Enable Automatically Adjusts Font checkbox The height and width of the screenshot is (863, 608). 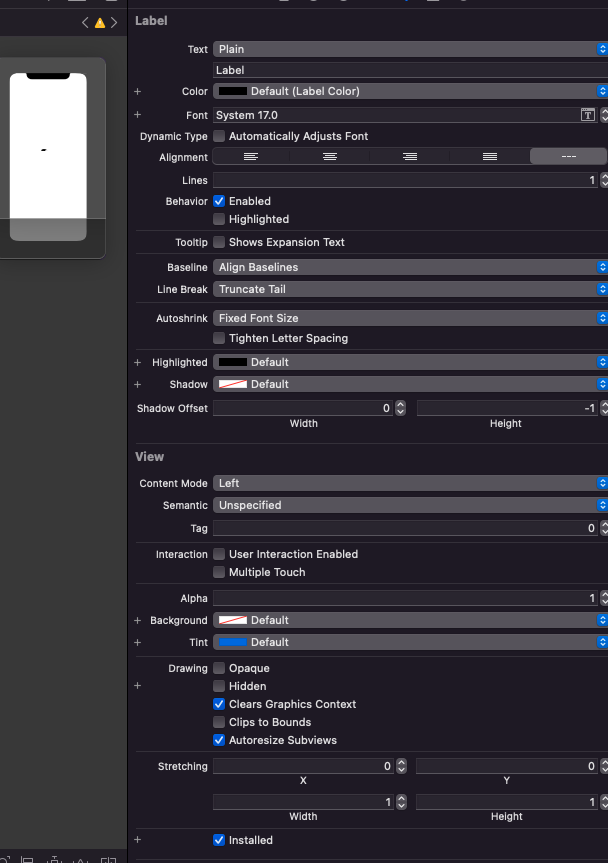(219, 136)
